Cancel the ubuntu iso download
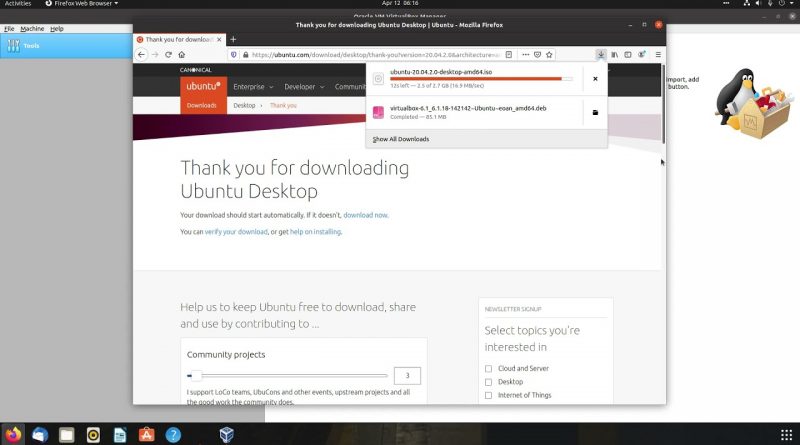This screenshot has width=800, height=445. (595, 79)
